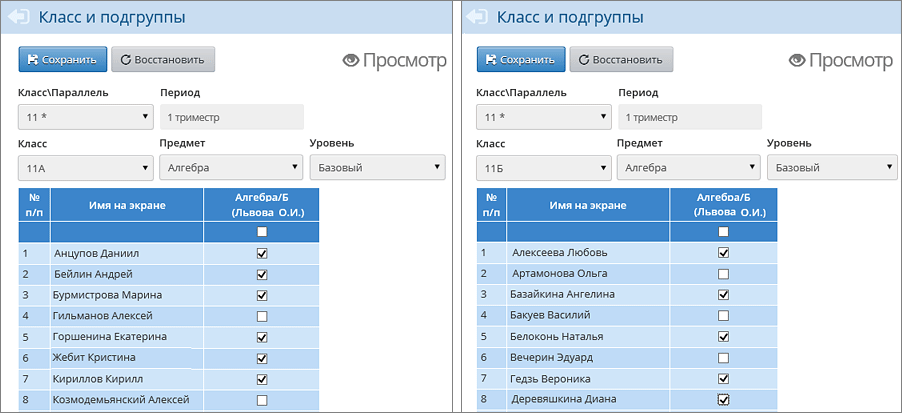Open Класс\Параллель dropdown in the left panel
The image size is (902, 413).
click(x=86, y=117)
